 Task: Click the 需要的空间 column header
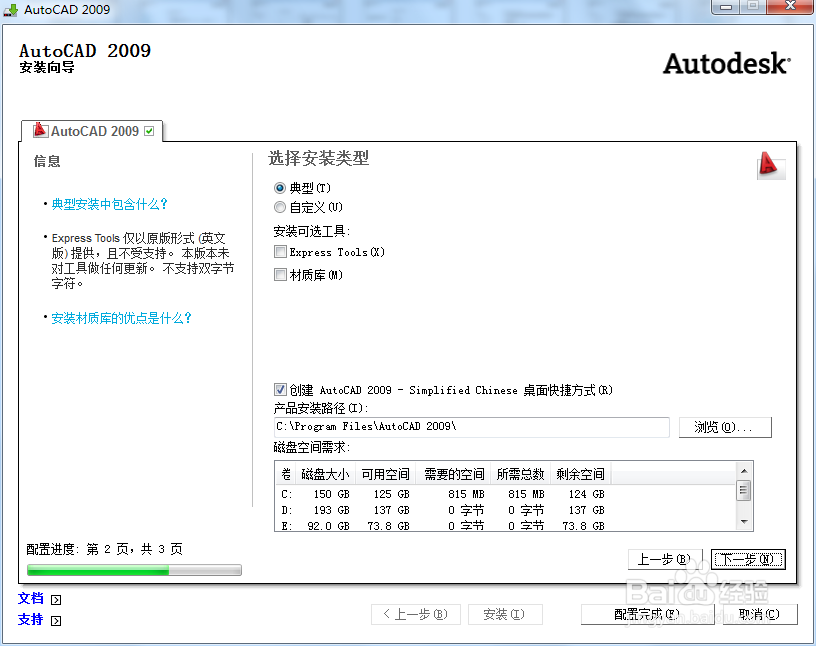point(454,474)
